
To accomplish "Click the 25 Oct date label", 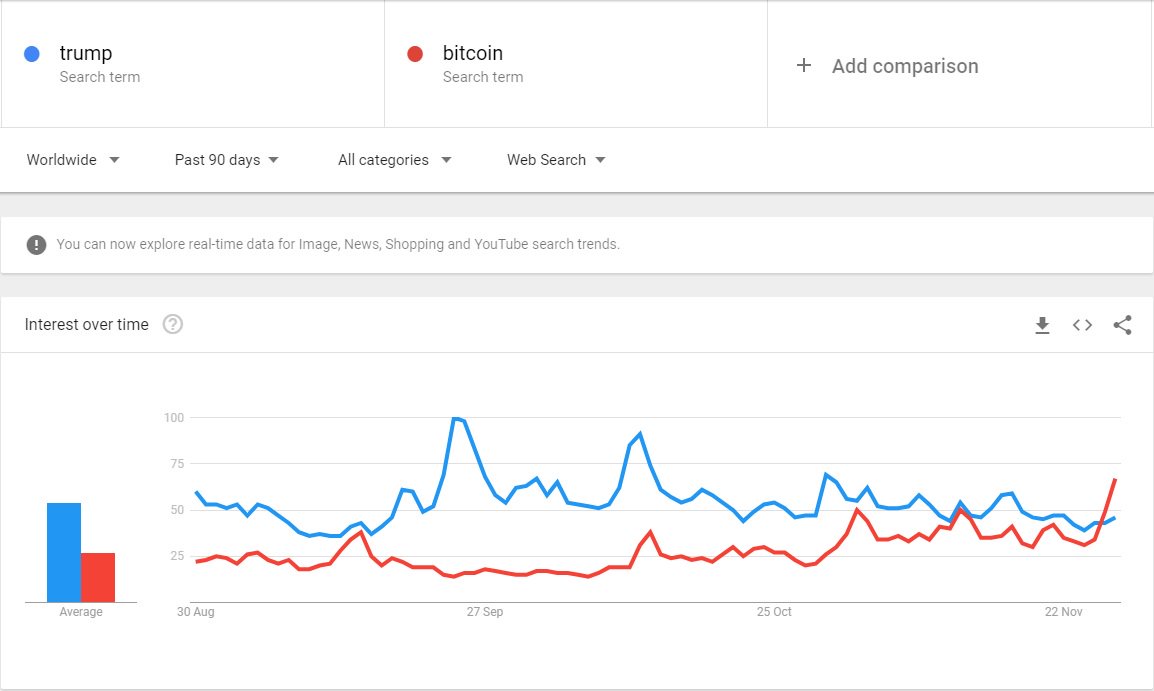I will [x=774, y=612].
